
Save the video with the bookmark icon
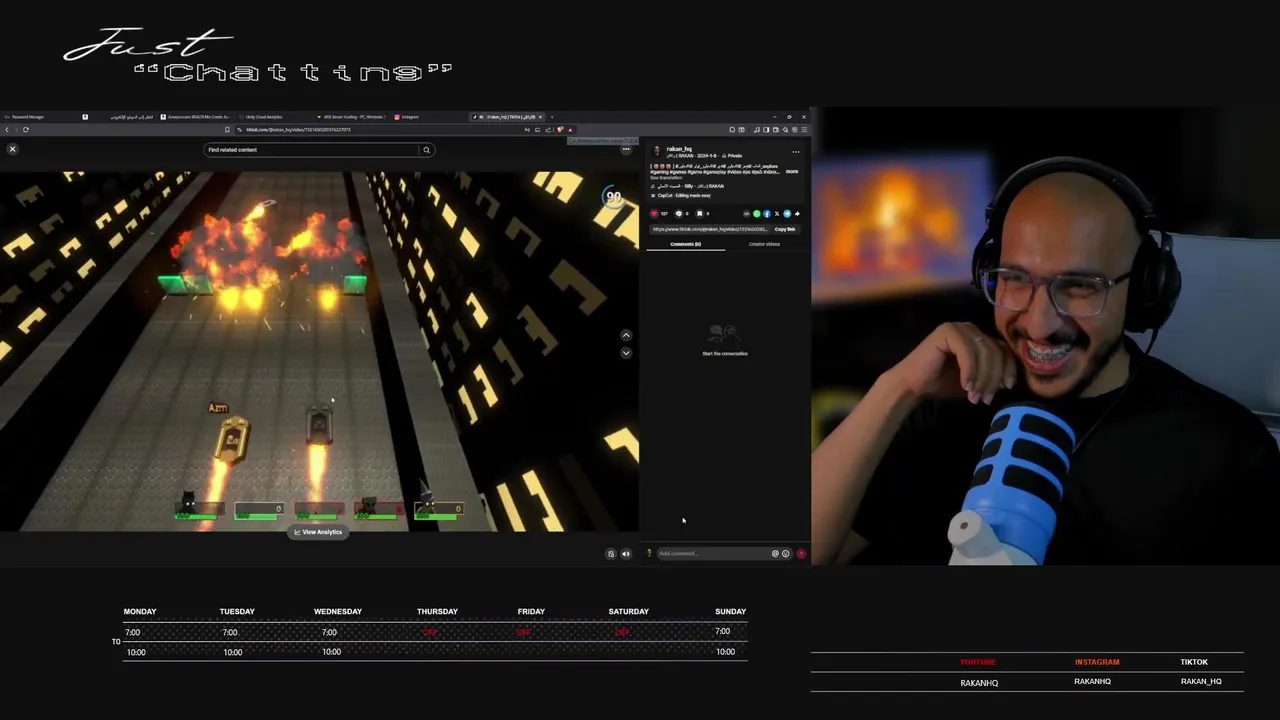[x=700, y=214]
